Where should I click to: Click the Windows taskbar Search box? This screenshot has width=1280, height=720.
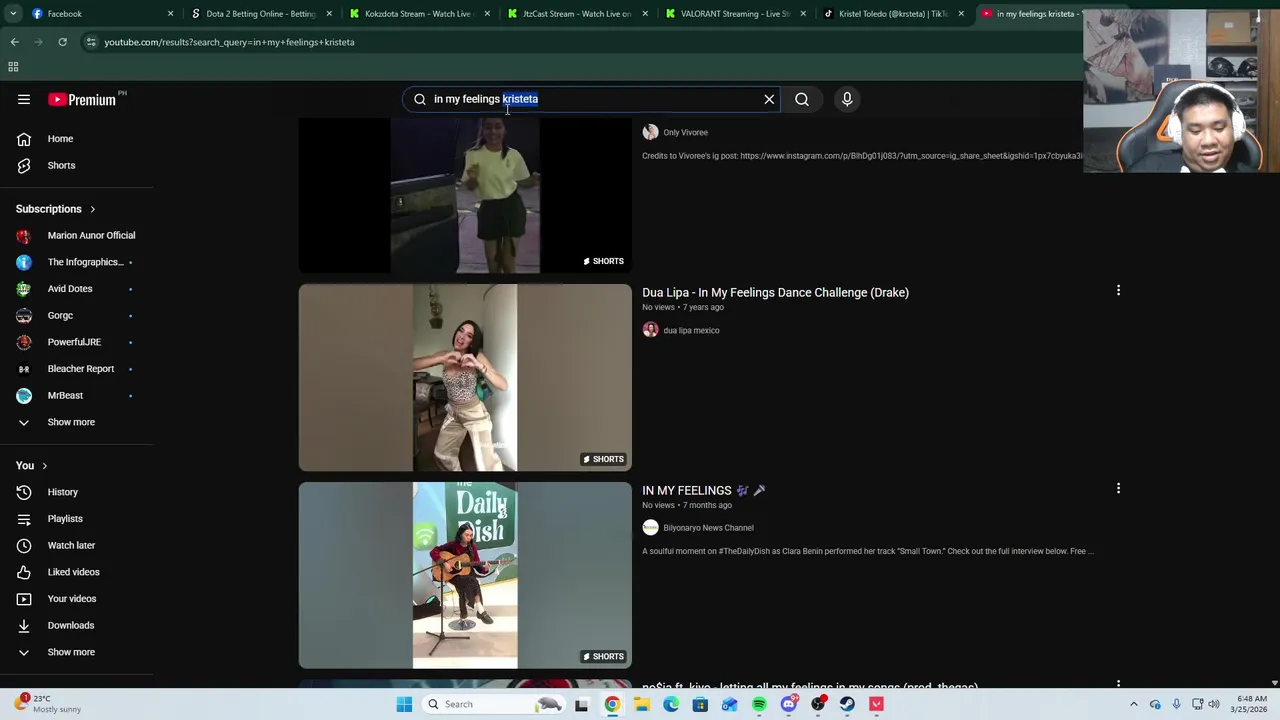point(494,704)
